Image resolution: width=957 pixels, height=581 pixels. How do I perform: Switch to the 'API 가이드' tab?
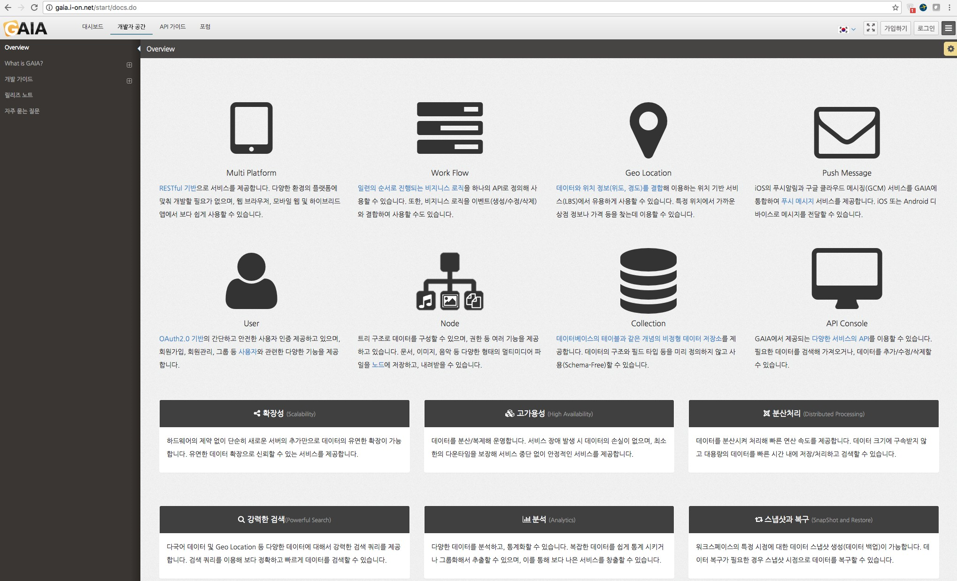click(x=172, y=27)
